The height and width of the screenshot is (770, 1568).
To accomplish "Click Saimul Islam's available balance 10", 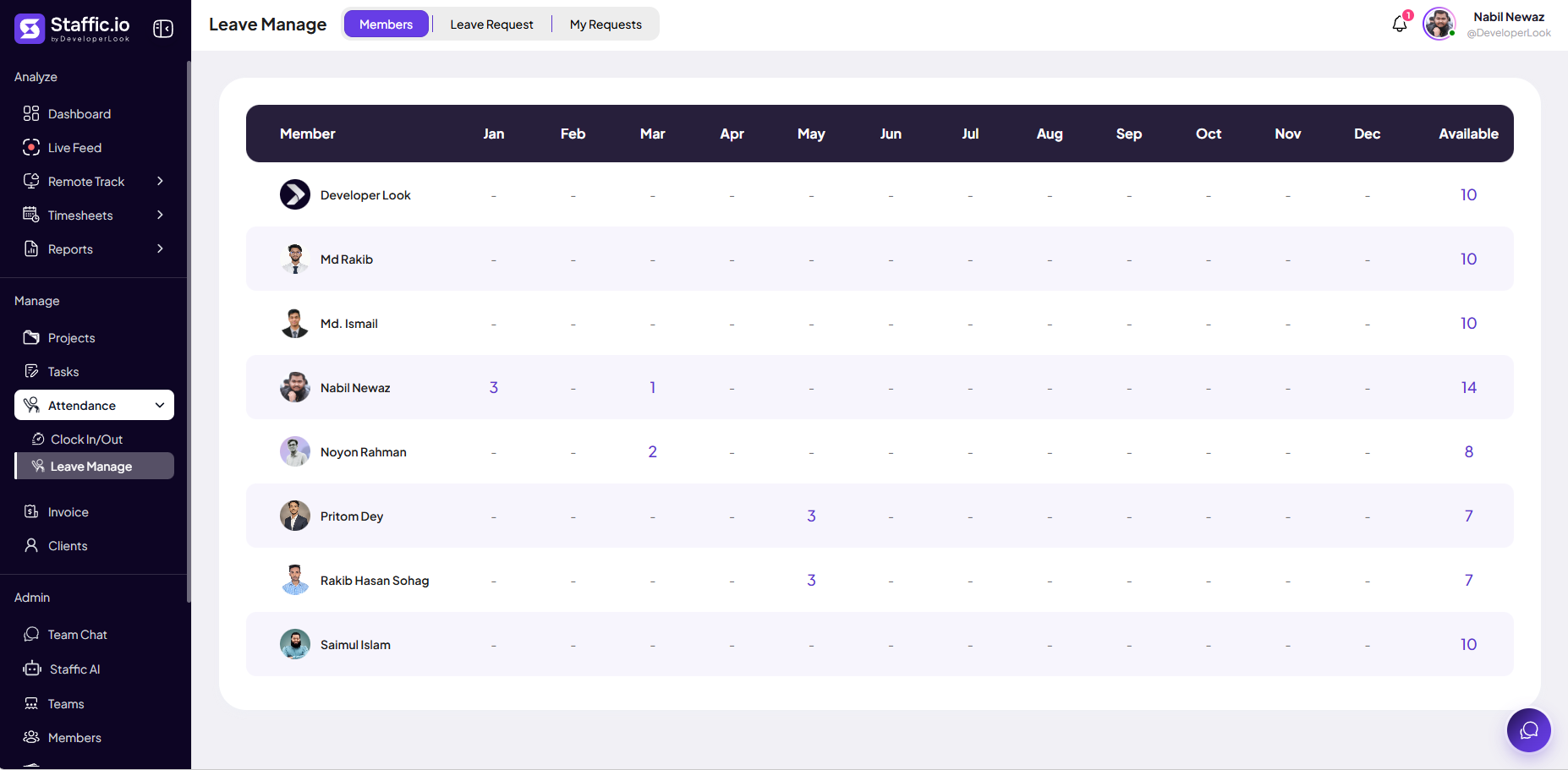I will [1468, 644].
